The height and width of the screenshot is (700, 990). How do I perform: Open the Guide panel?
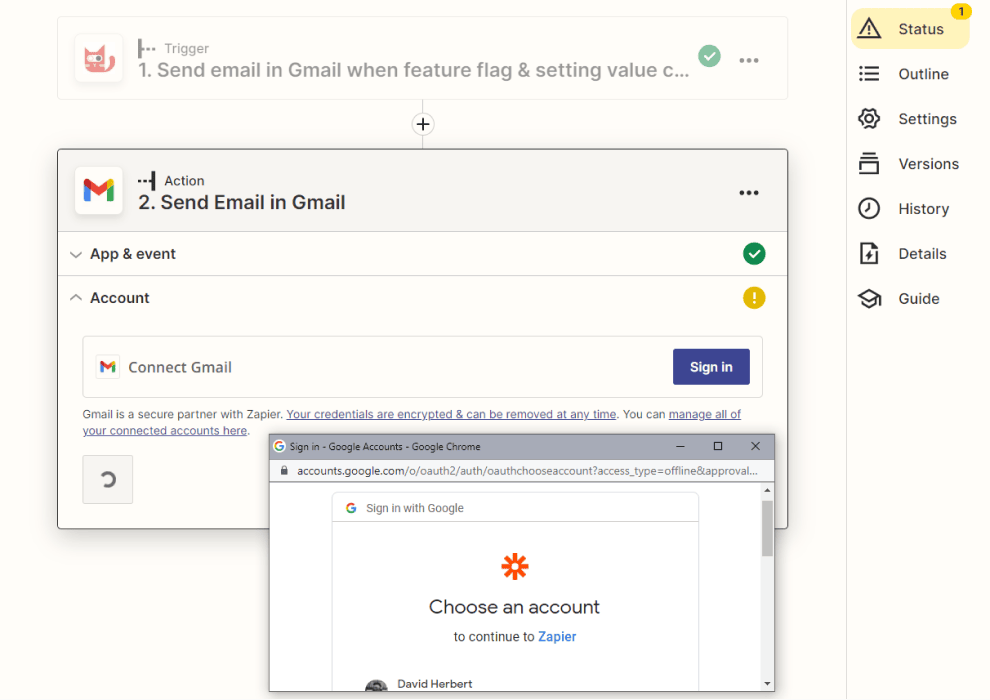click(910, 298)
